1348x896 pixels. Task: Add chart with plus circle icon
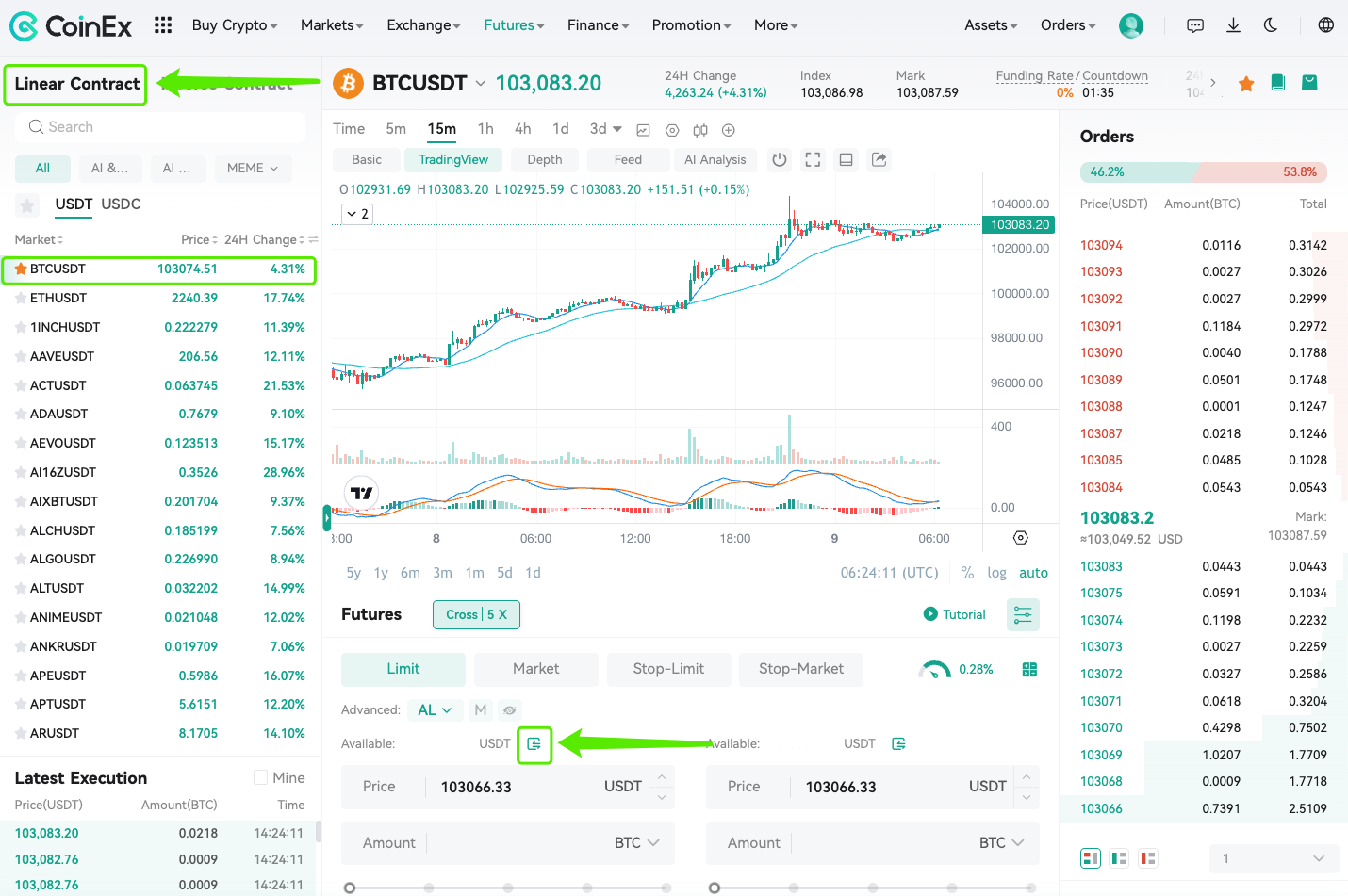(729, 130)
